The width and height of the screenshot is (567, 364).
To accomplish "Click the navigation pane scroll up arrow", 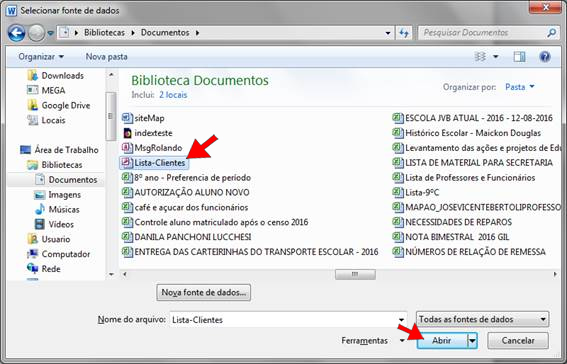I will [111, 74].
